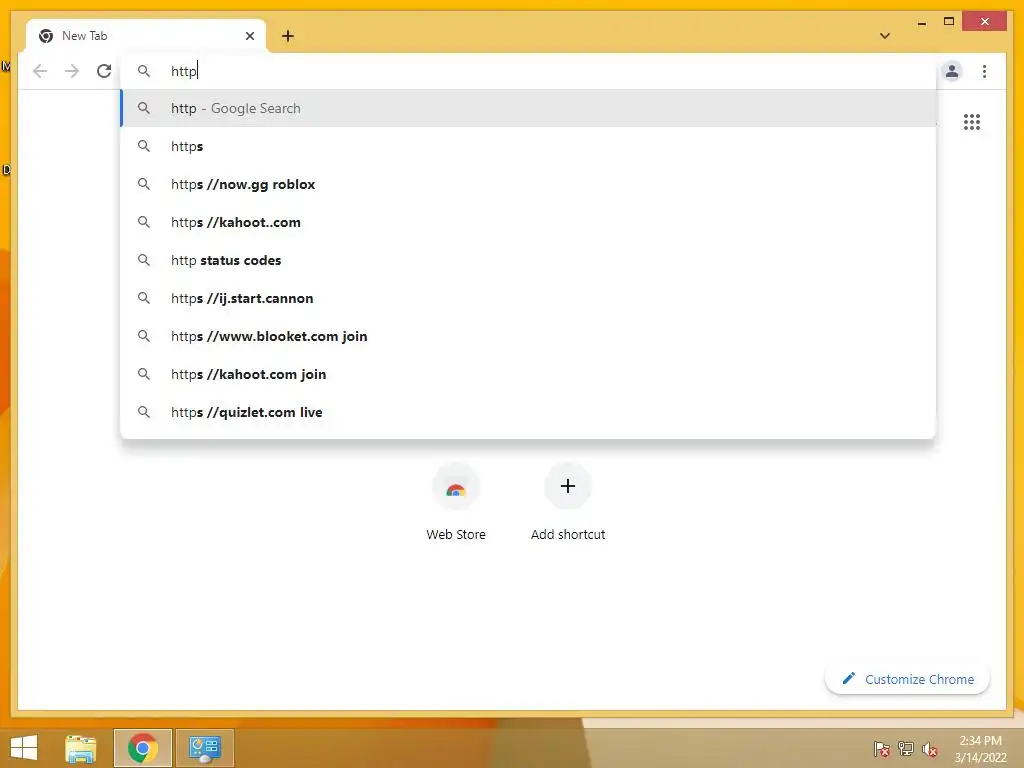The image size is (1024, 768).
Task: Pick the 'https //kahoot..com' suggestion
Action: coord(528,222)
